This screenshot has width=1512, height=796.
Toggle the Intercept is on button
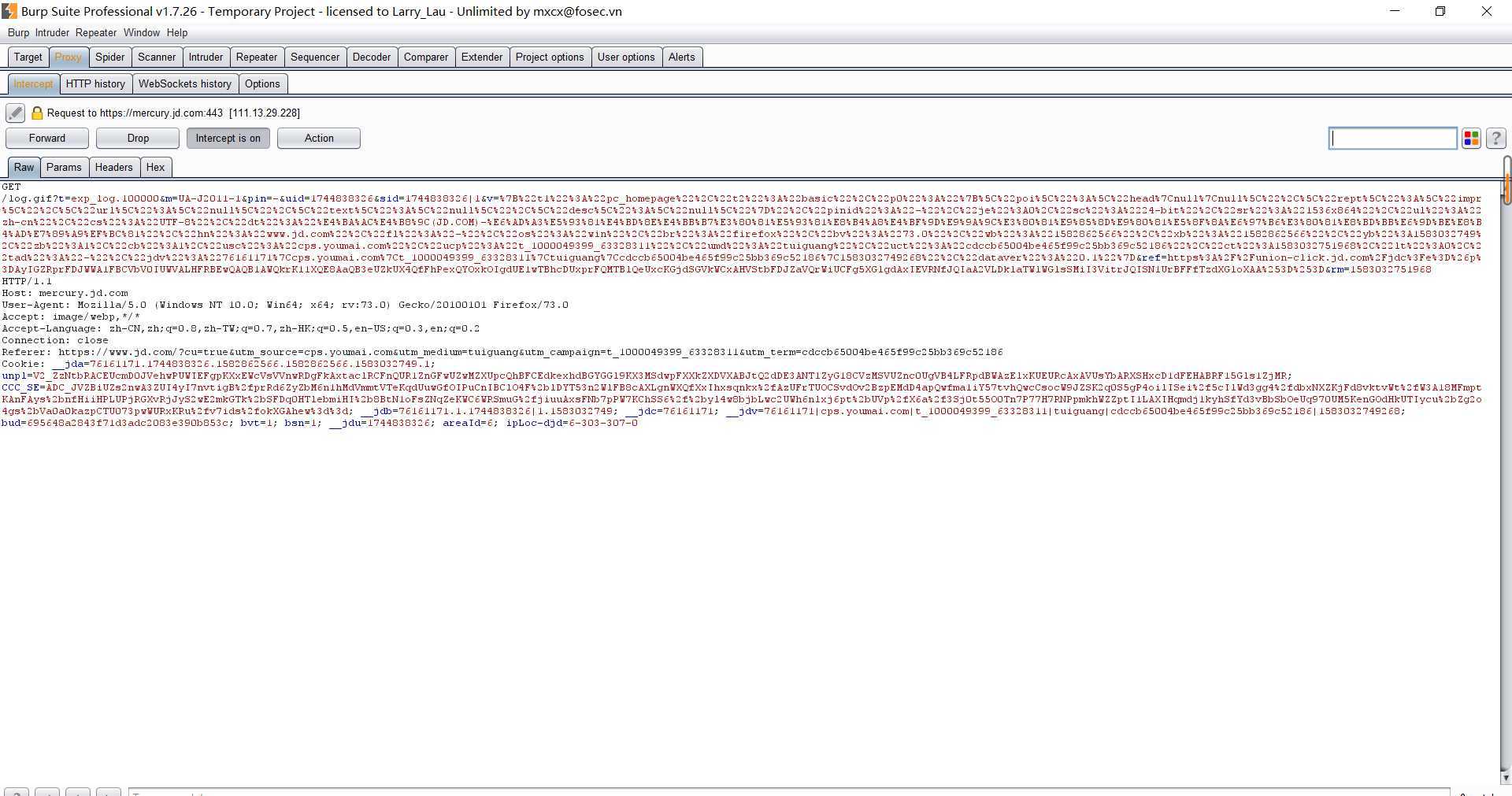[x=228, y=139]
